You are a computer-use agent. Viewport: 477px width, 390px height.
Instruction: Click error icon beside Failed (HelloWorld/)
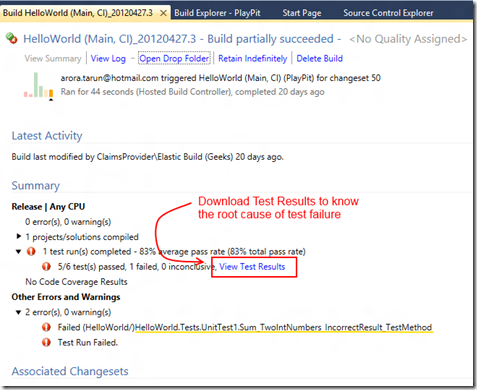[46, 327]
